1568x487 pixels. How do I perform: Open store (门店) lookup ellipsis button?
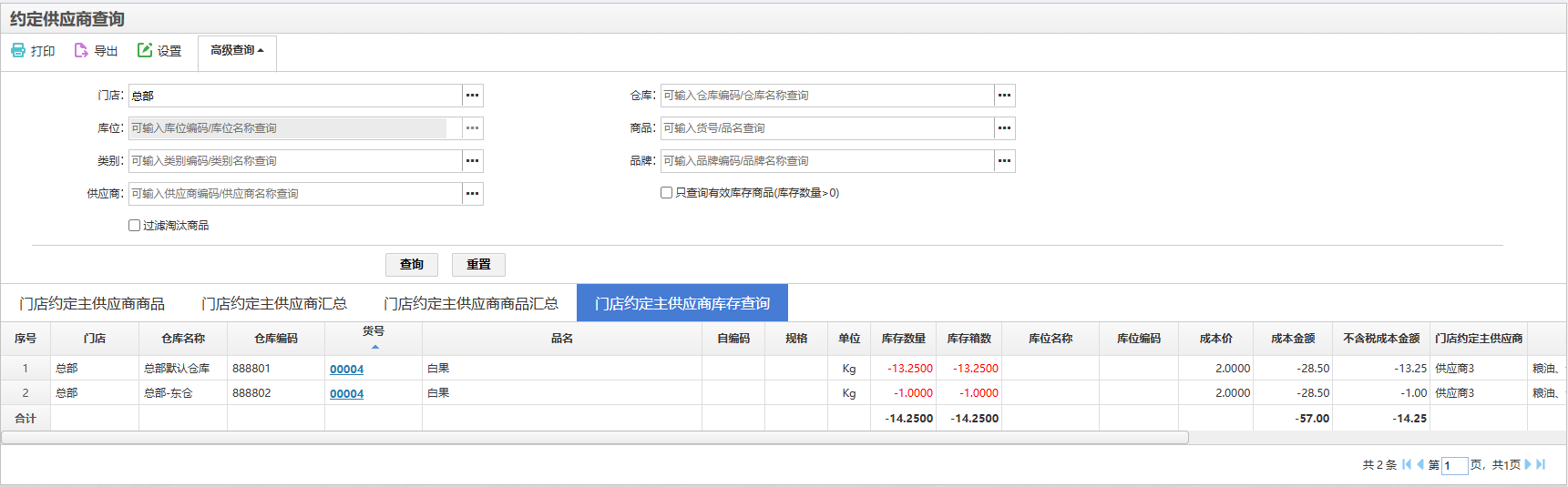(472, 96)
